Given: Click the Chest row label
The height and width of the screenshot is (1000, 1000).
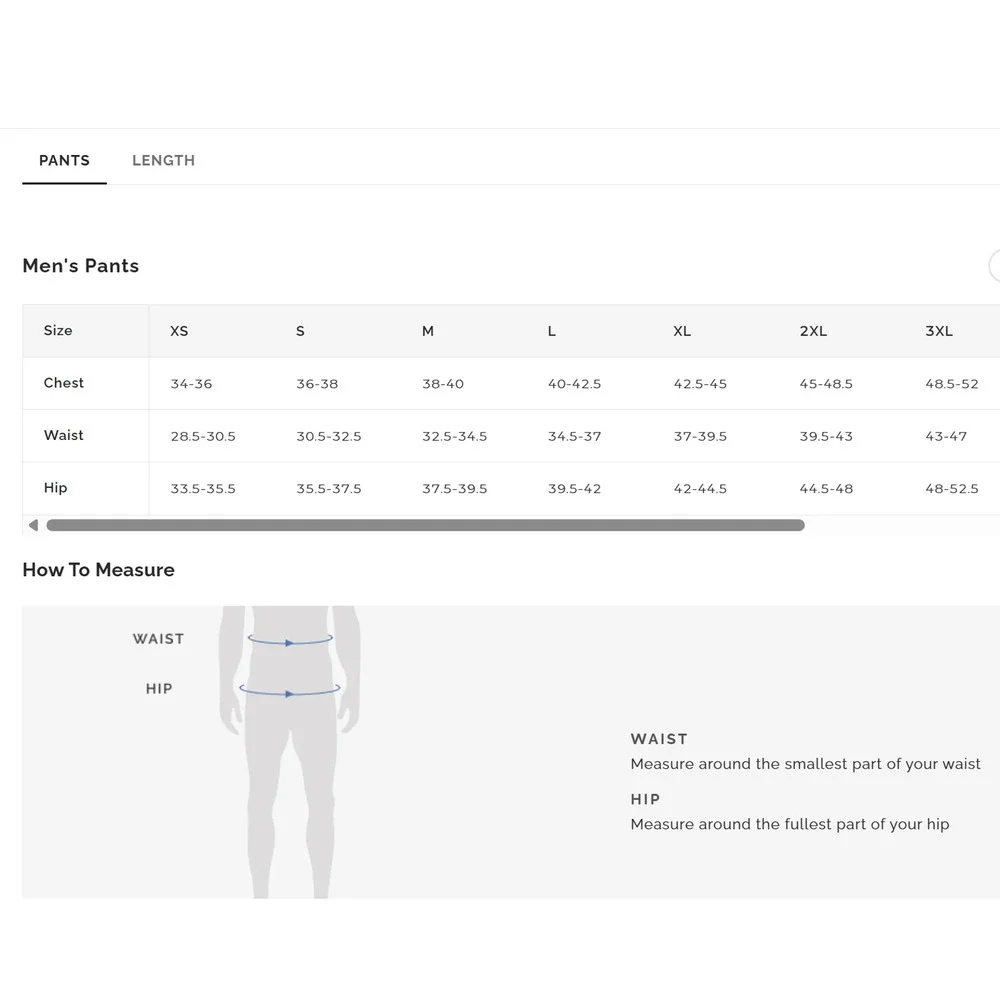Looking at the screenshot, I should [64, 383].
